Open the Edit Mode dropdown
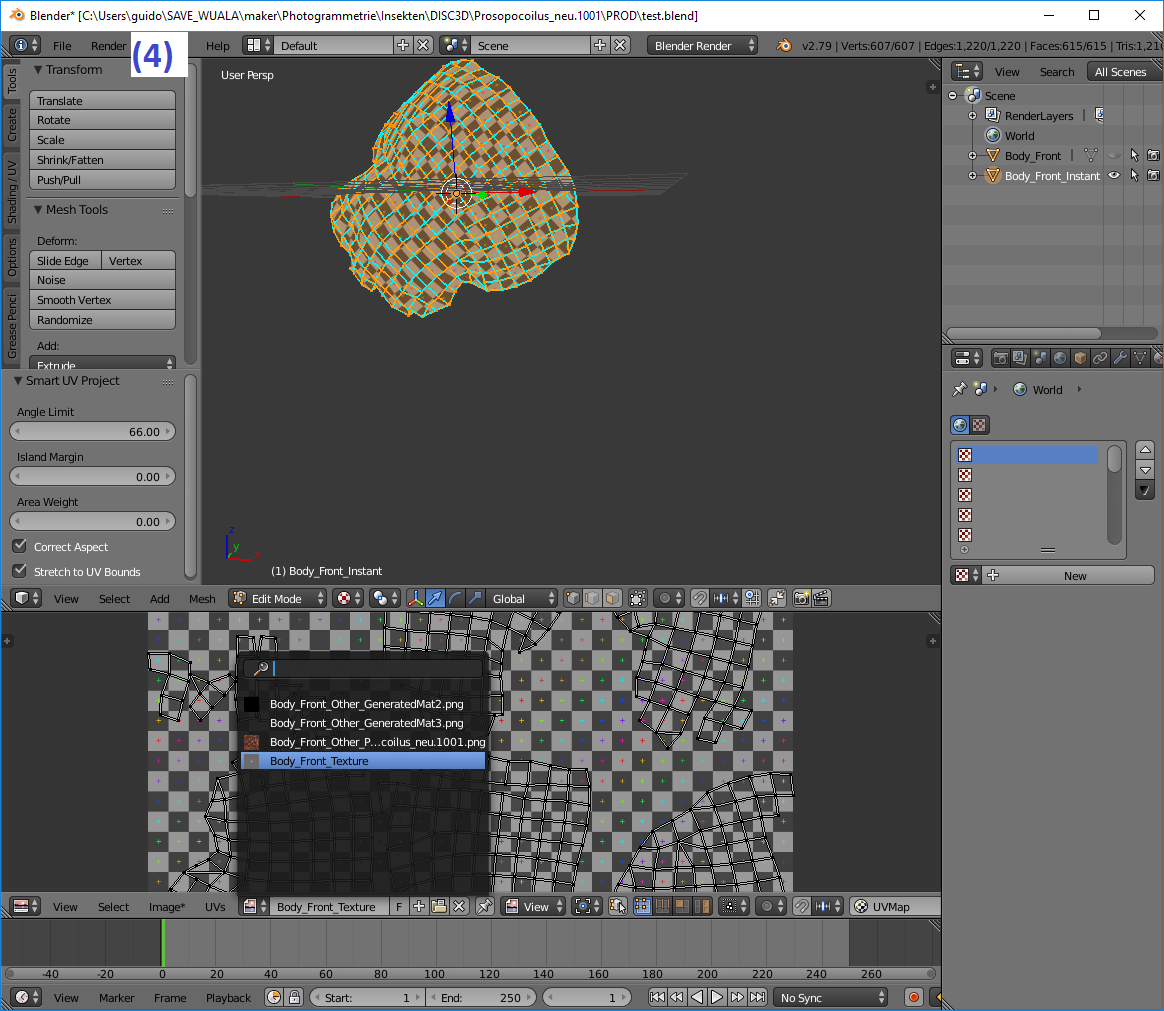 coord(278,599)
